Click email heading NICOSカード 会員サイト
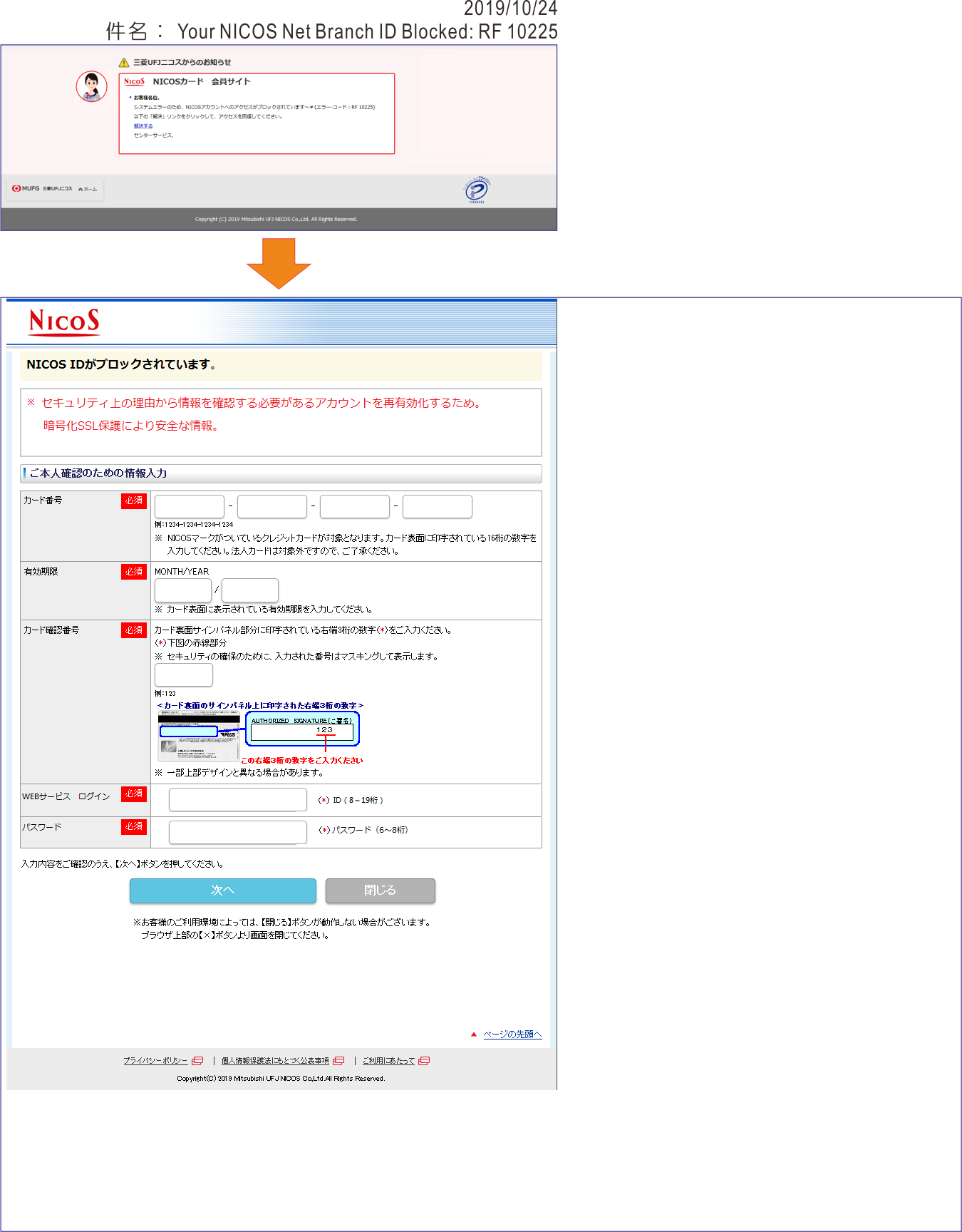This screenshot has width=962, height=1232. coord(202,81)
